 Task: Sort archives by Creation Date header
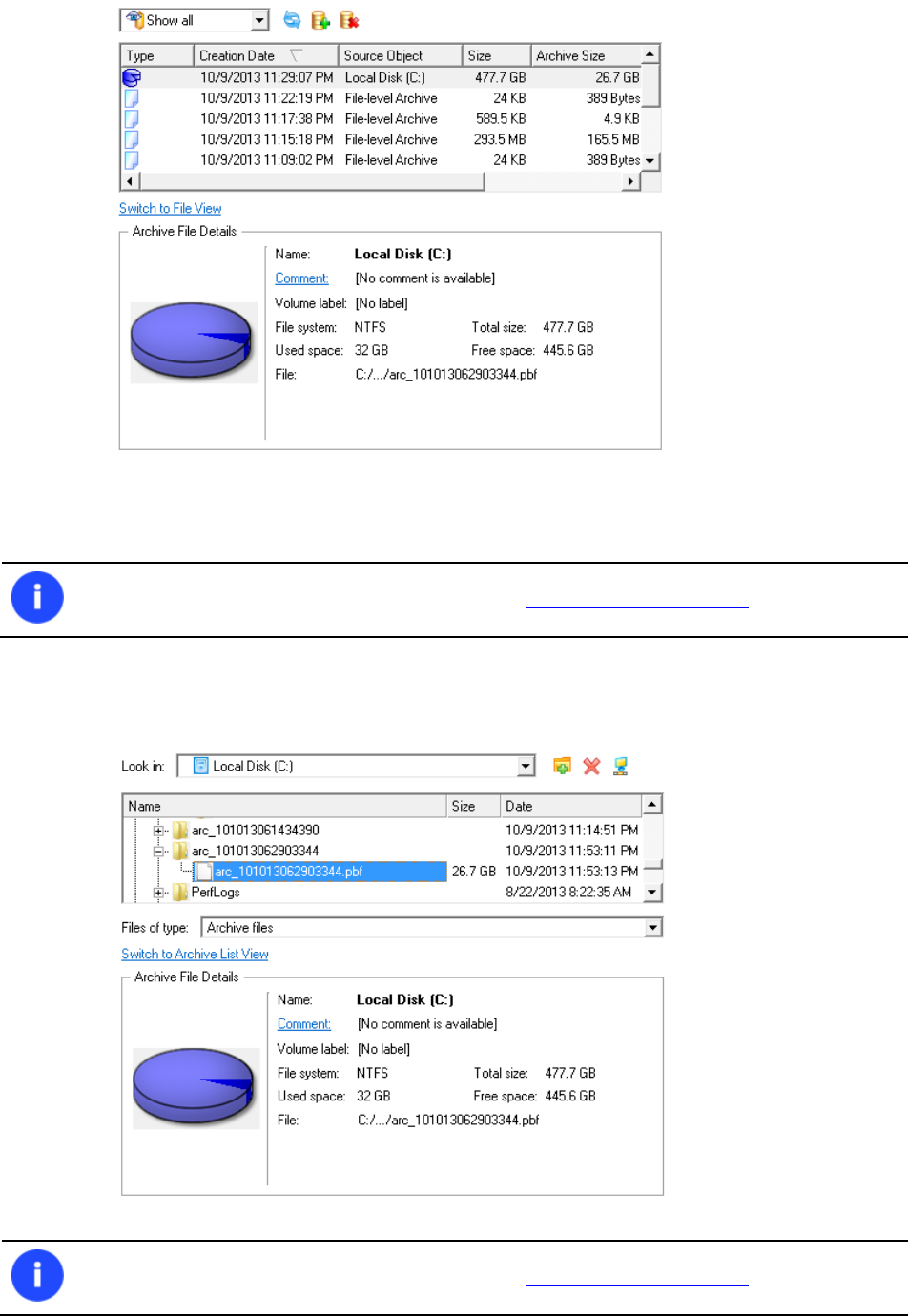[x=266, y=56]
